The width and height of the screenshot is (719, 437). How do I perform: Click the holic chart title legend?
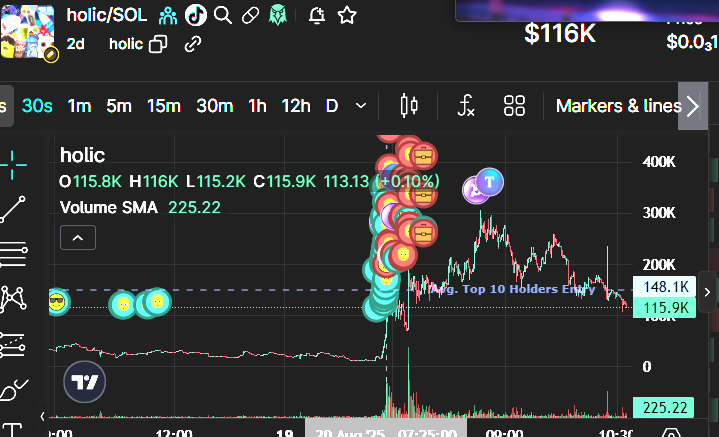click(83, 155)
